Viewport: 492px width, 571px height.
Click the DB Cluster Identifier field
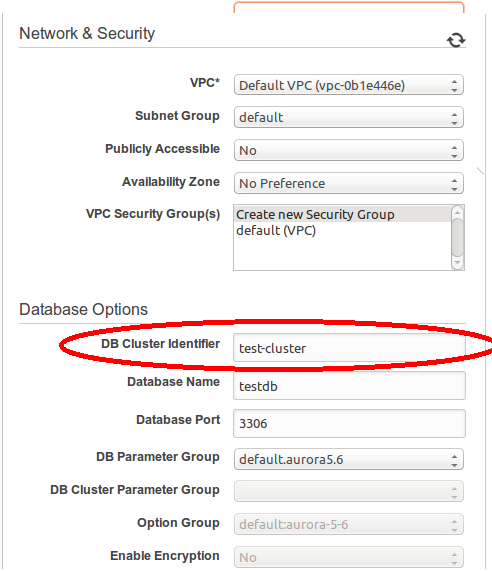click(349, 348)
